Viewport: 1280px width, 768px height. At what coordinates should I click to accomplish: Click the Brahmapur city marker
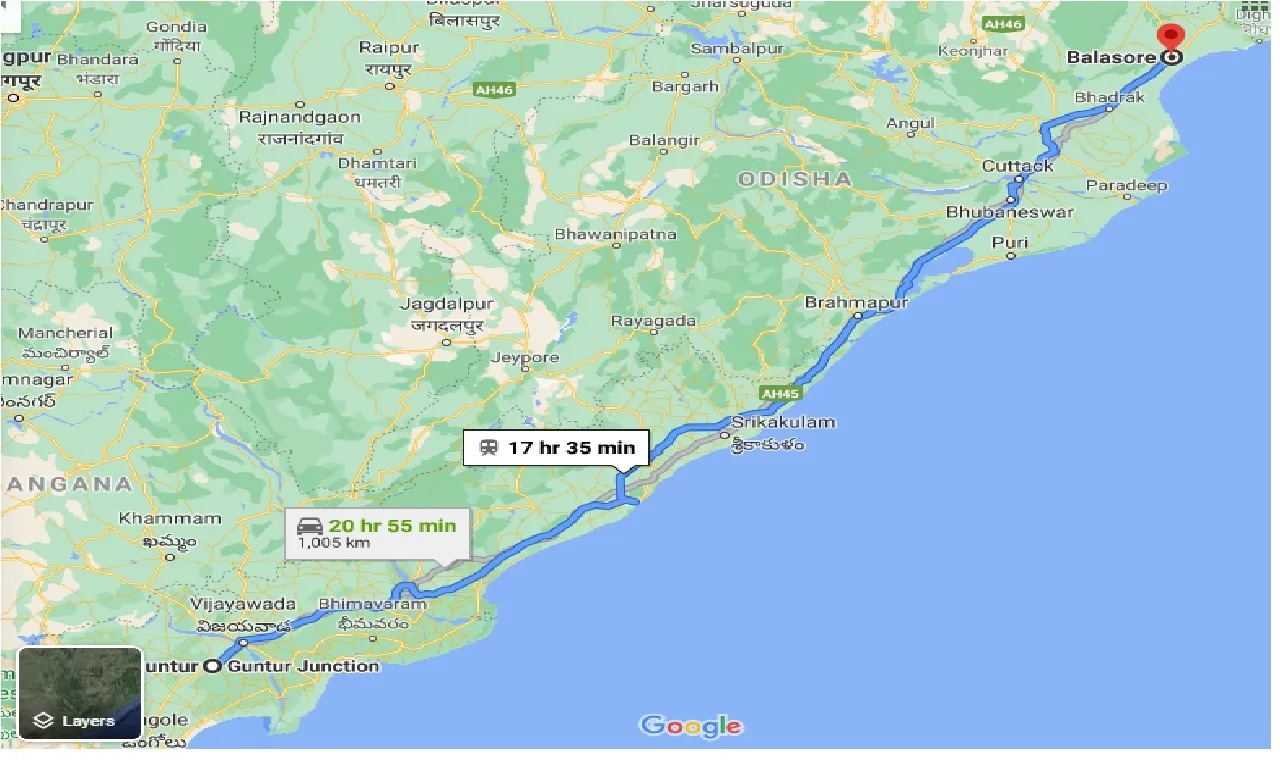(x=858, y=316)
